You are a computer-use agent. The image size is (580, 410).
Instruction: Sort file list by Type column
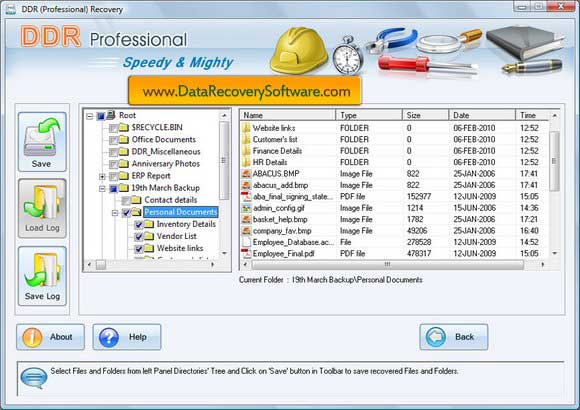click(x=369, y=115)
